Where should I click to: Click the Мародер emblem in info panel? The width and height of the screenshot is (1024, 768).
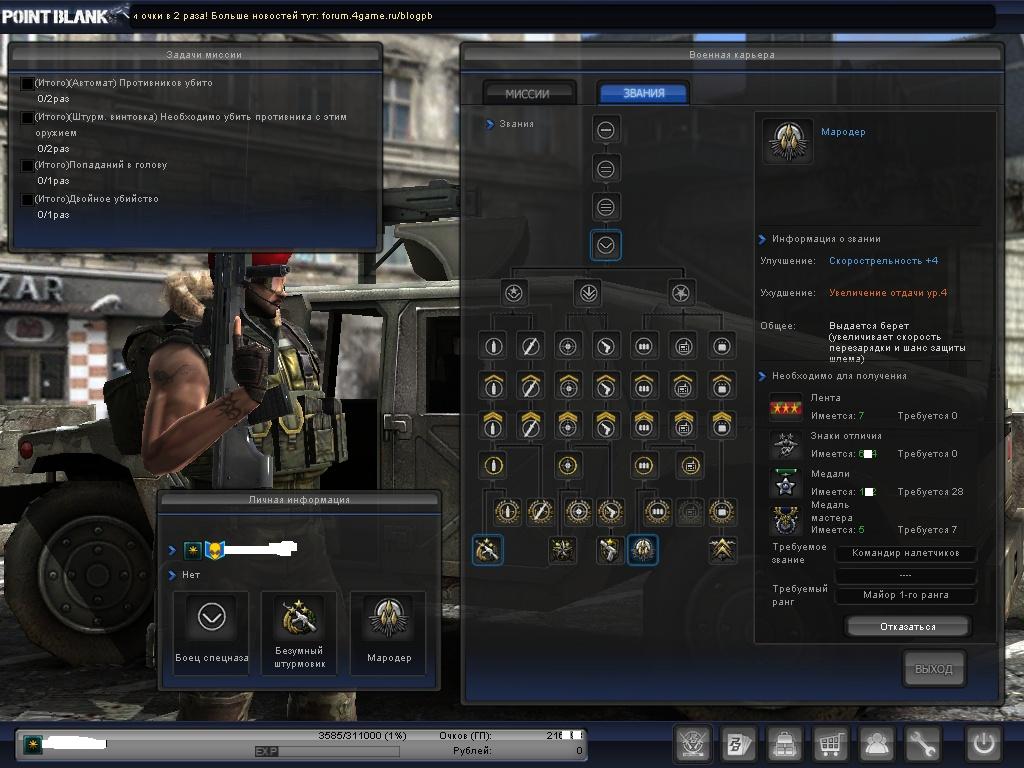788,140
